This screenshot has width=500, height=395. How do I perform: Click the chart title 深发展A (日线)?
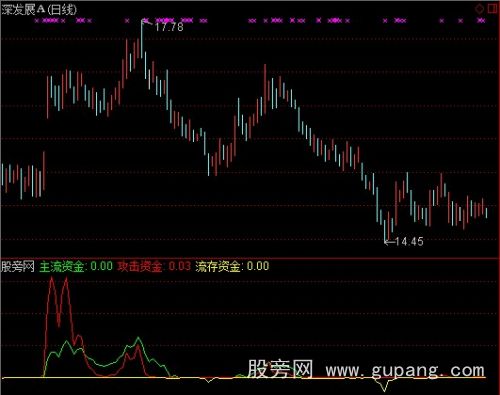pos(39,10)
